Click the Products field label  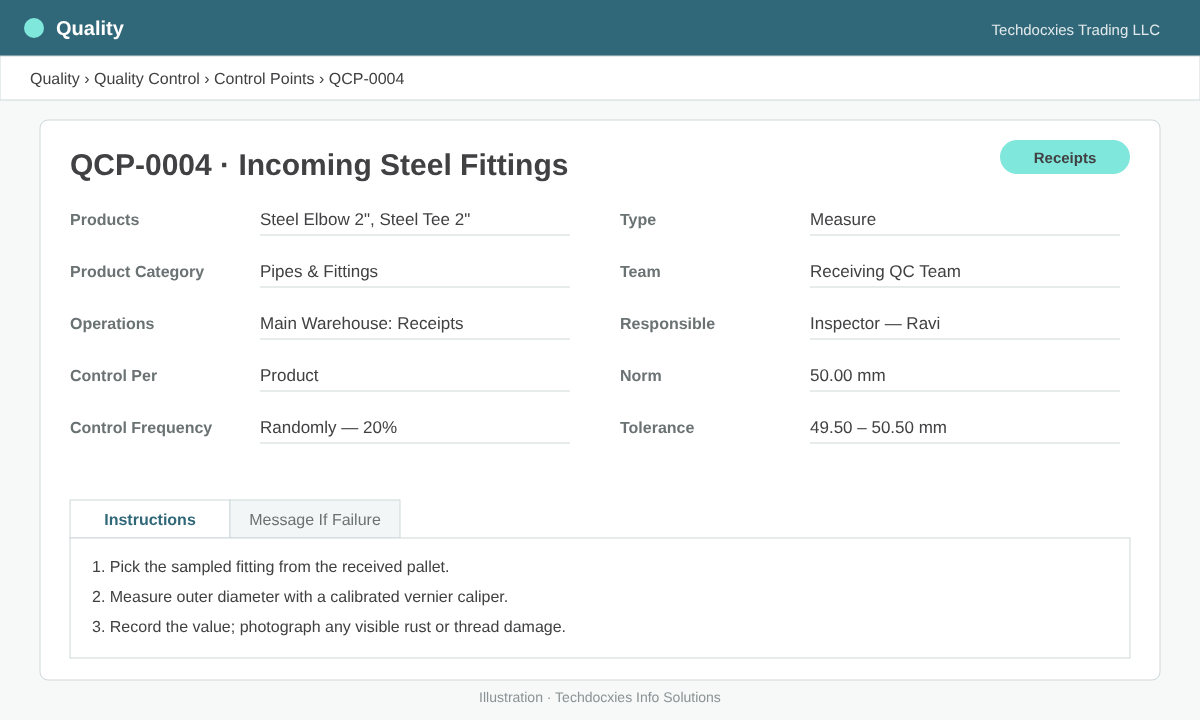click(x=105, y=220)
